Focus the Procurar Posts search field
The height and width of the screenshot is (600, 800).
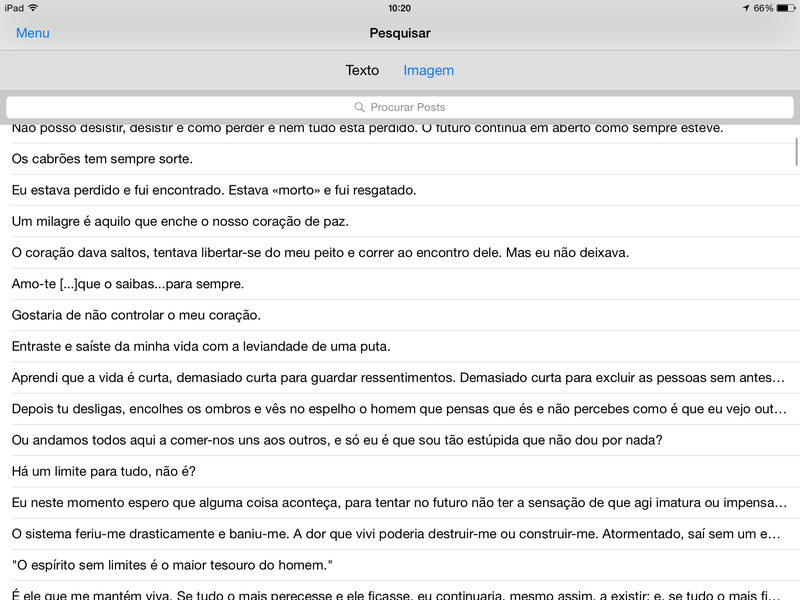(x=400, y=107)
